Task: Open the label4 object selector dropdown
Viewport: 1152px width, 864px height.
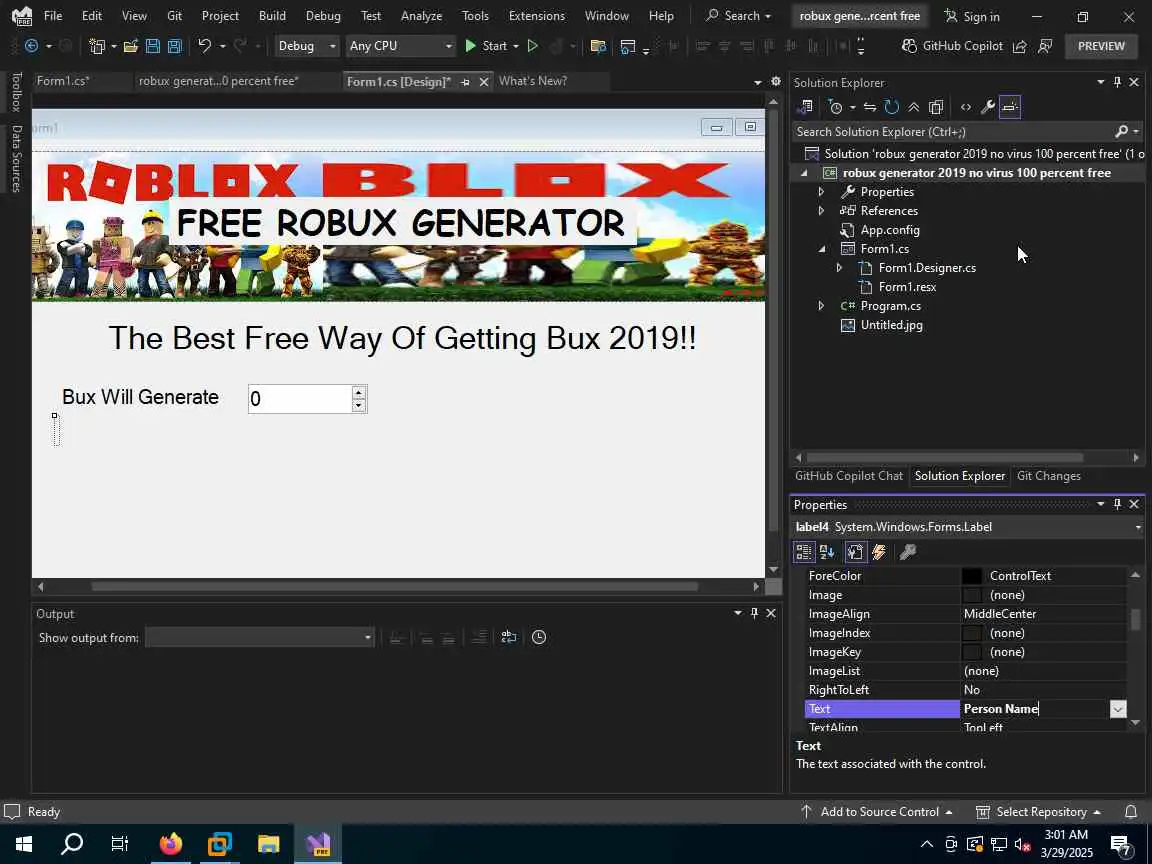Action: pyautogui.click(x=1137, y=527)
